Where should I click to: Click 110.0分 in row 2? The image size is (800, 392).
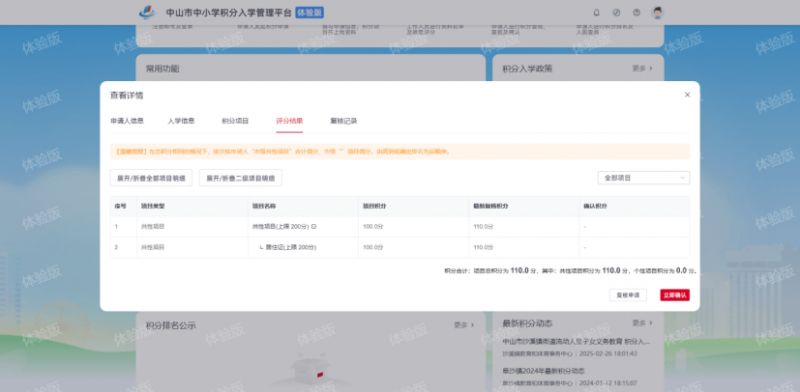point(483,247)
